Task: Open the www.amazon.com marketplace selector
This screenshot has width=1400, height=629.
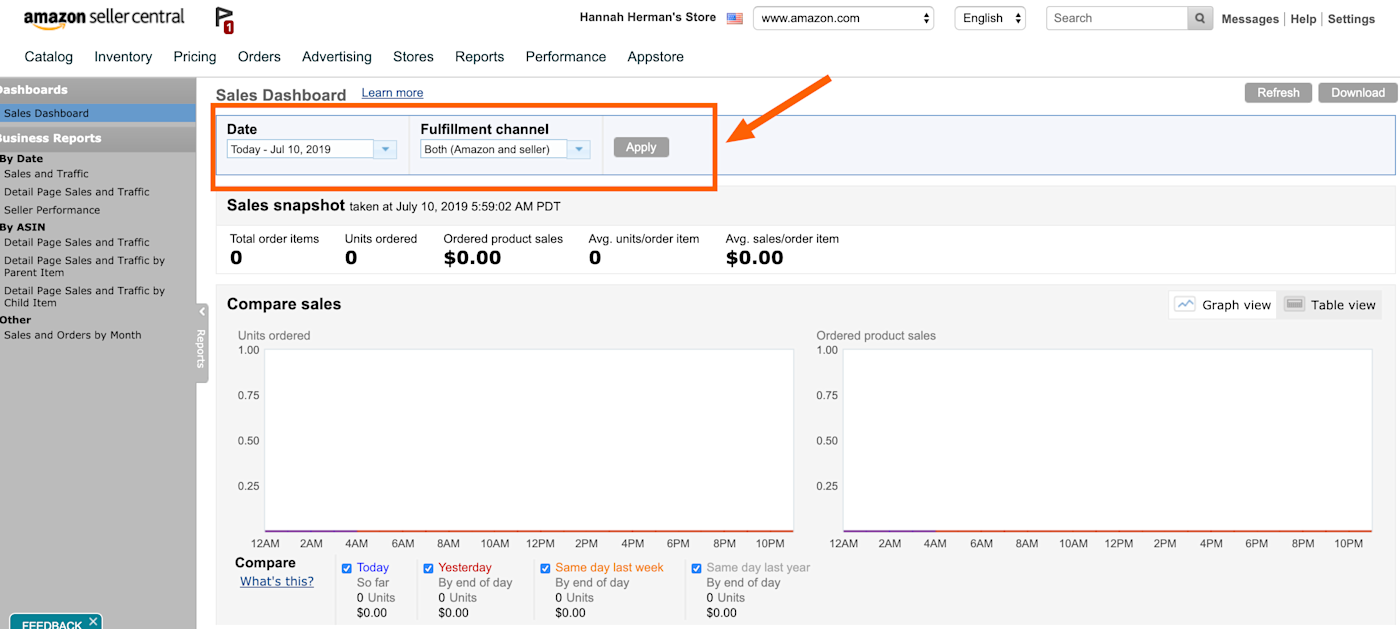Action: tap(843, 18)
